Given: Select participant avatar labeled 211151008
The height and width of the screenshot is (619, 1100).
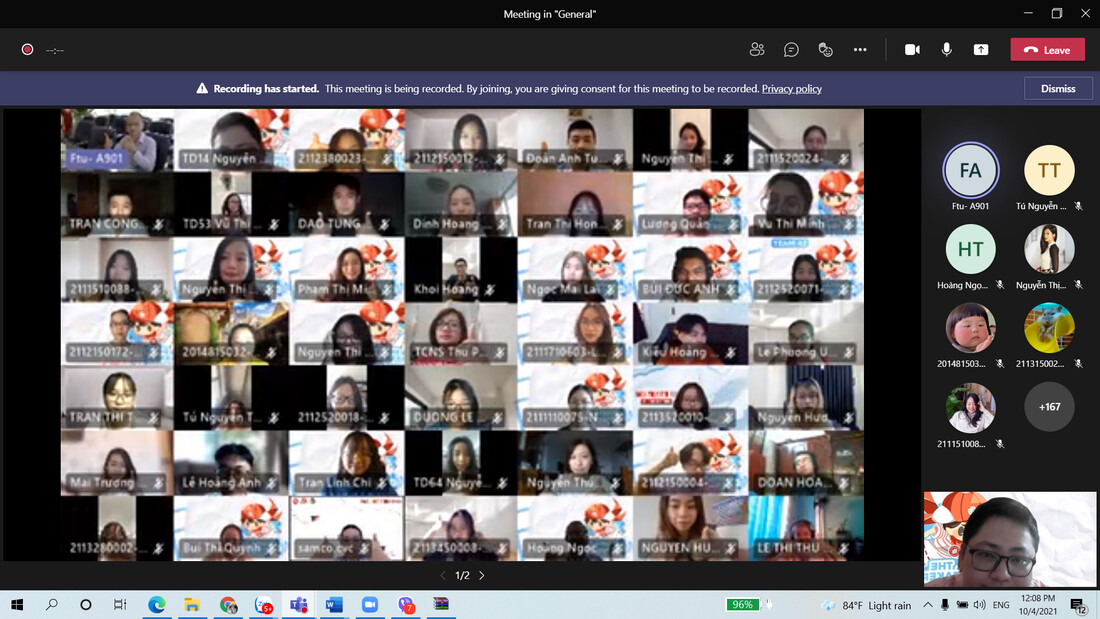Looking at the screenshot, I should tap(970, 407).
